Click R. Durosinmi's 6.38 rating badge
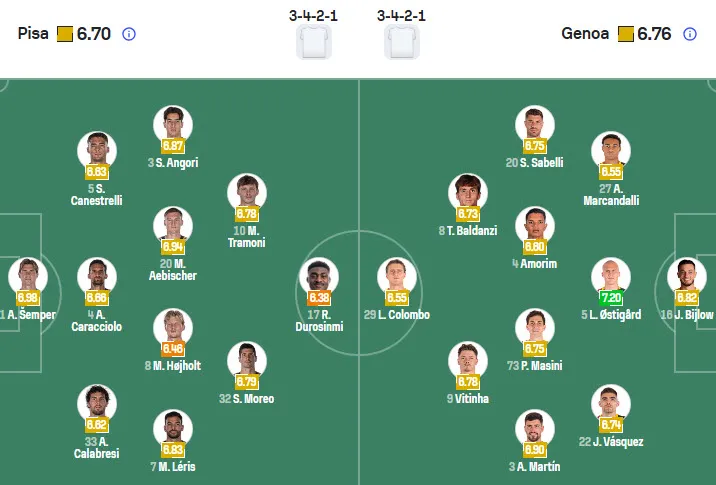Viewport: 716px width, 485px height. [x=317, y=298]
